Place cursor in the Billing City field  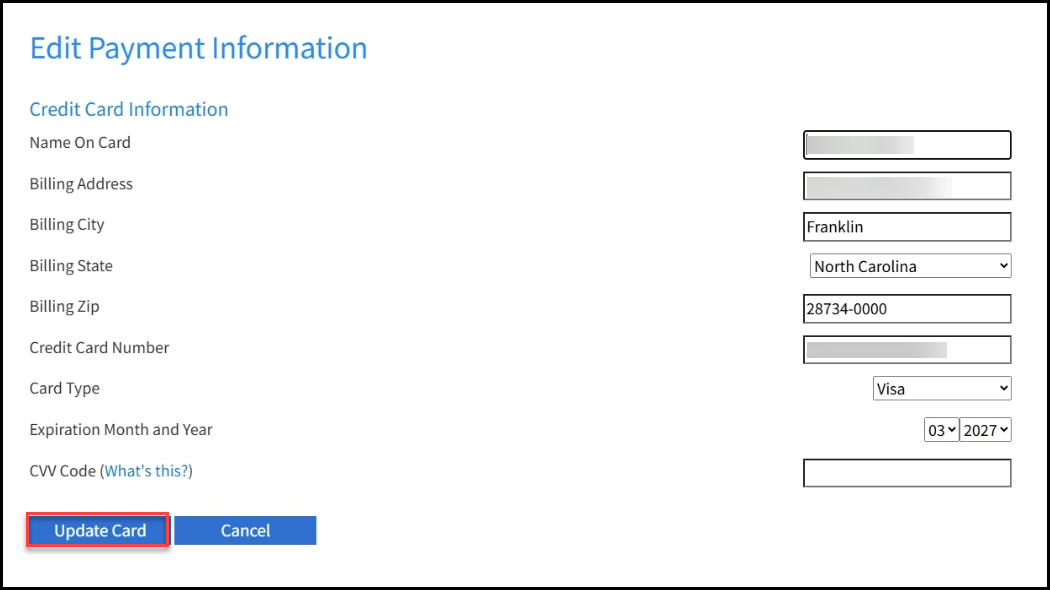906,226
